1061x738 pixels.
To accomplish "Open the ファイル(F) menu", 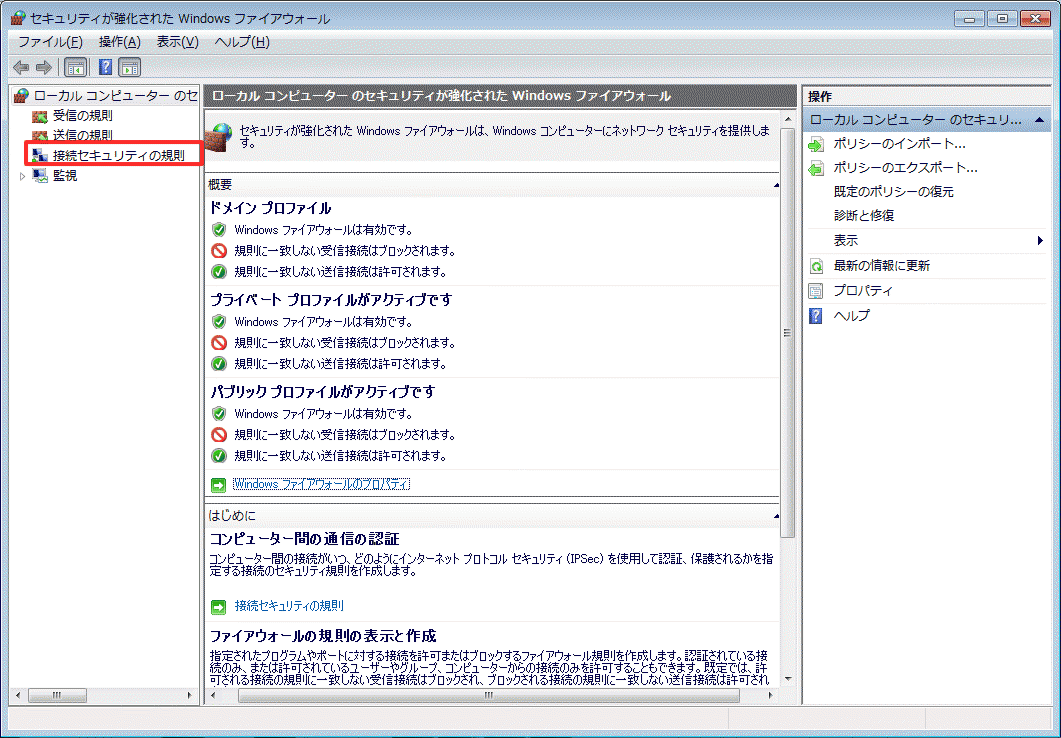I will [x=50, y=42].
